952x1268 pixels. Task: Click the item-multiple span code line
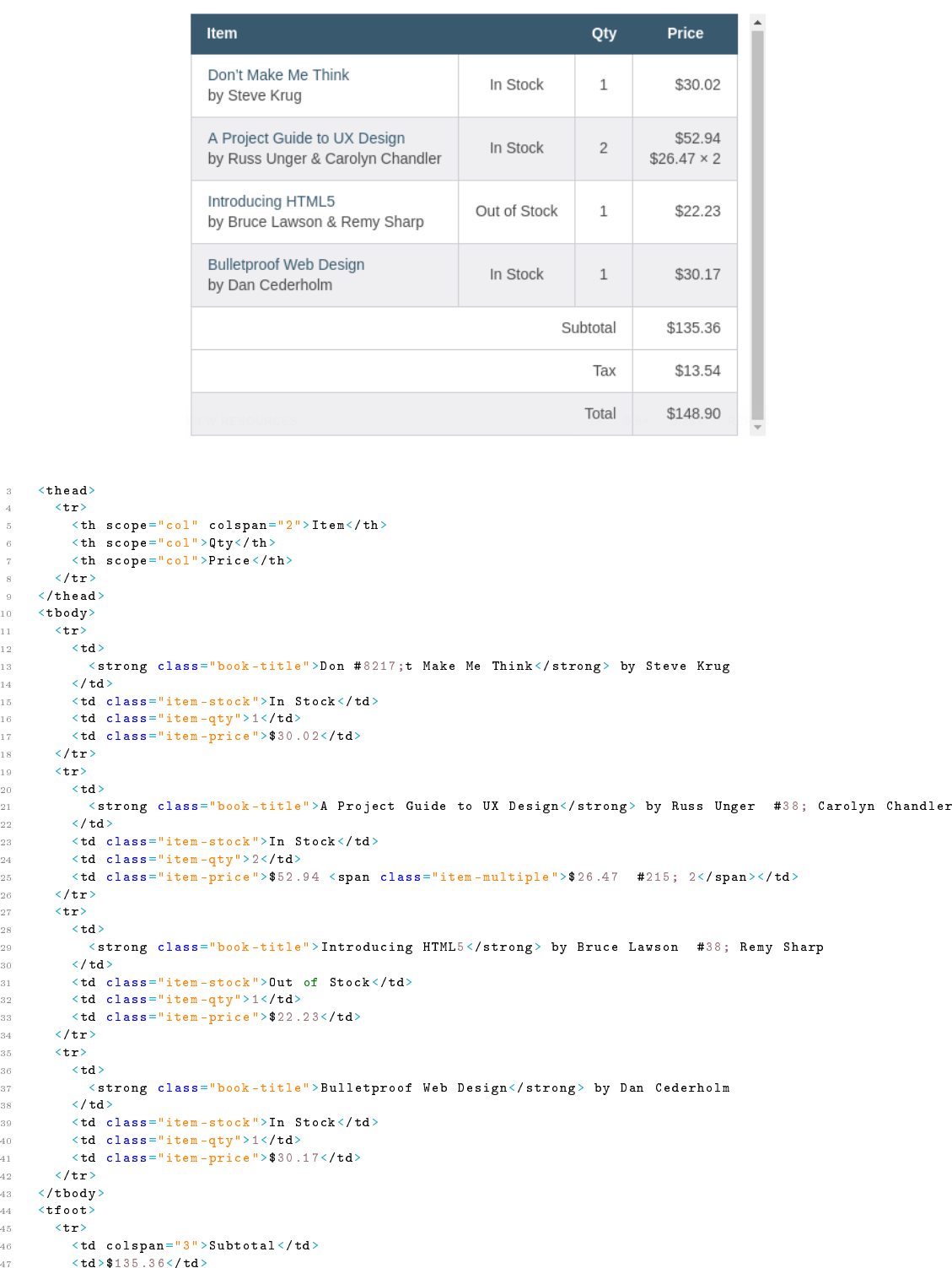(x=435, y=877)
